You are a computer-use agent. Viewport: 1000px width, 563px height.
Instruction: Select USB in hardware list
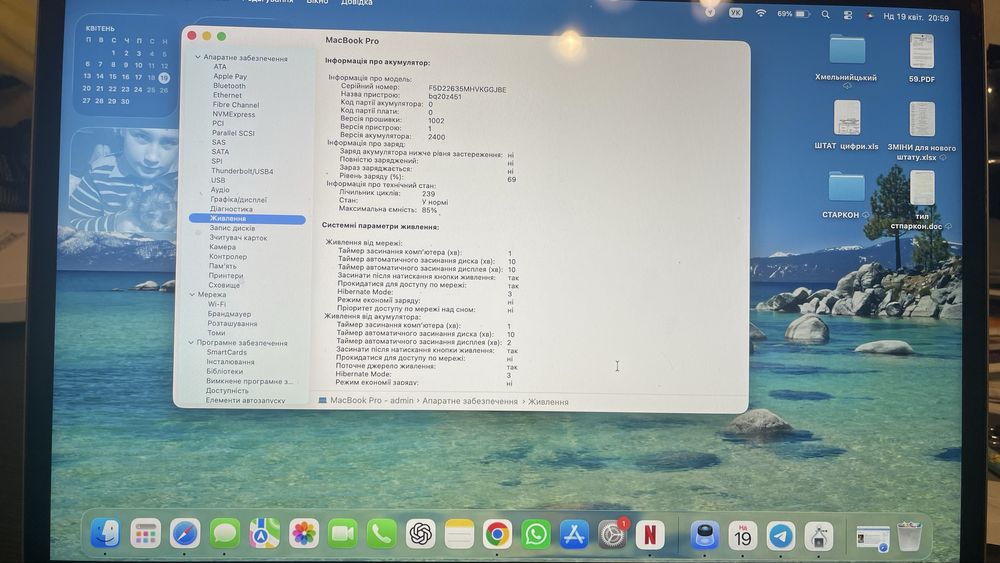coord(217,180)
